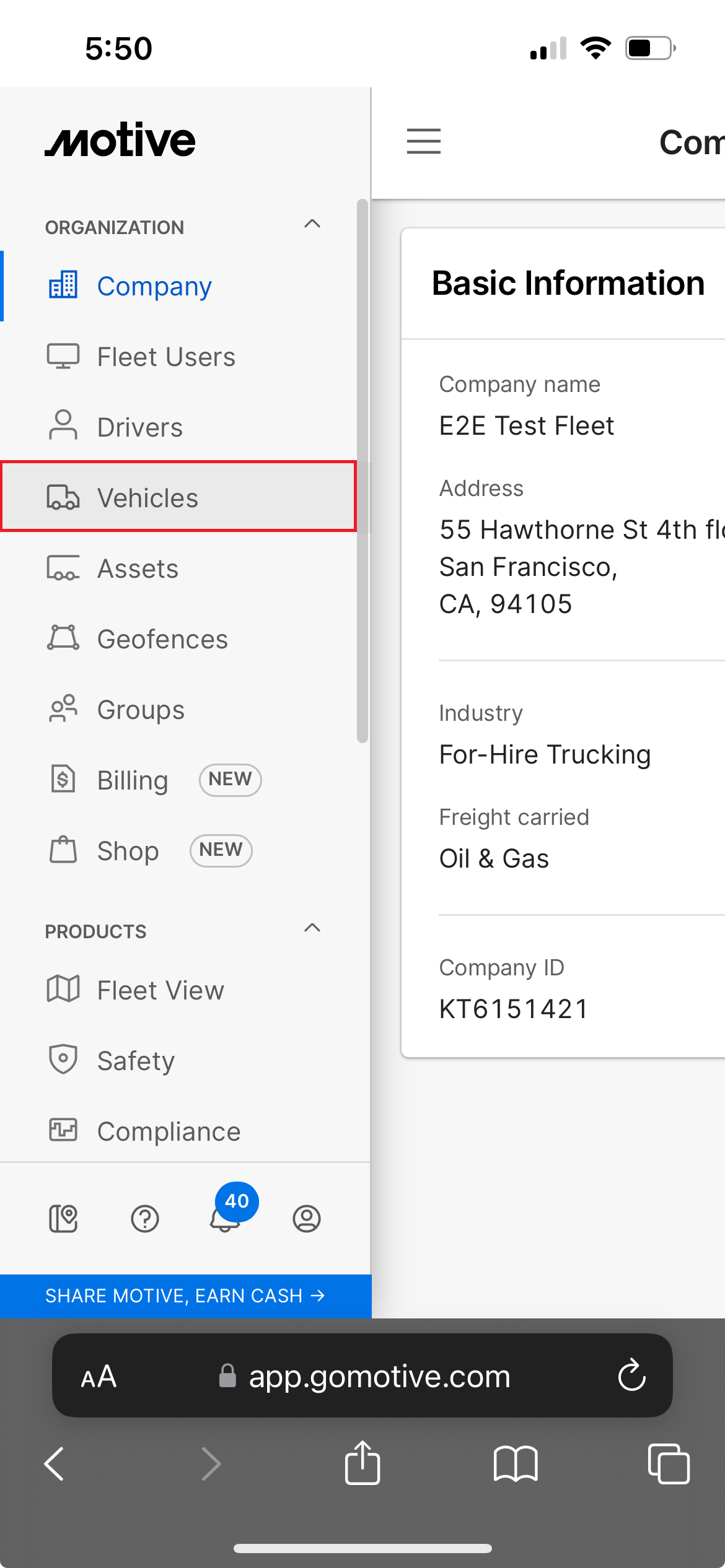Click the Groups people icon
Viewport: 725px width, 1568px height.
pos(63,708)
